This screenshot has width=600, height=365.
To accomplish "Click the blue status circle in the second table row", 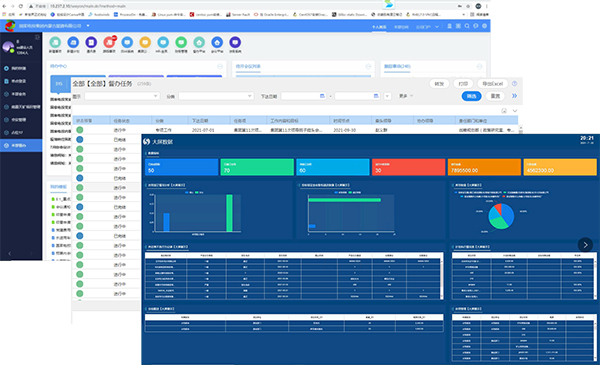I will (x=80, y=140).
